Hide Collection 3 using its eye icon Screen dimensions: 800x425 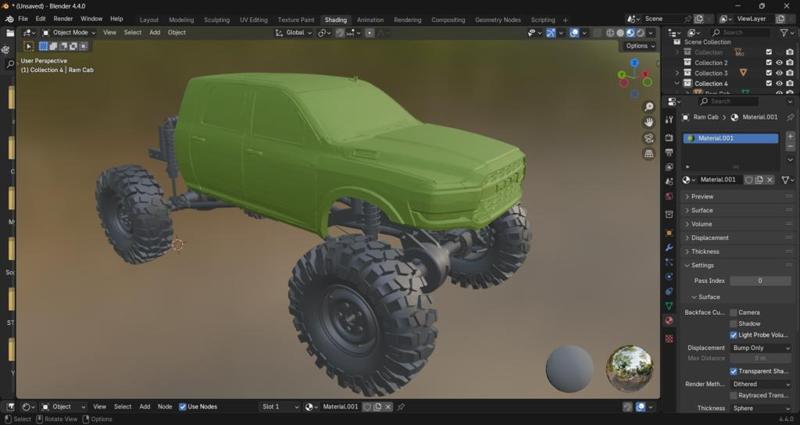(779, 73)
